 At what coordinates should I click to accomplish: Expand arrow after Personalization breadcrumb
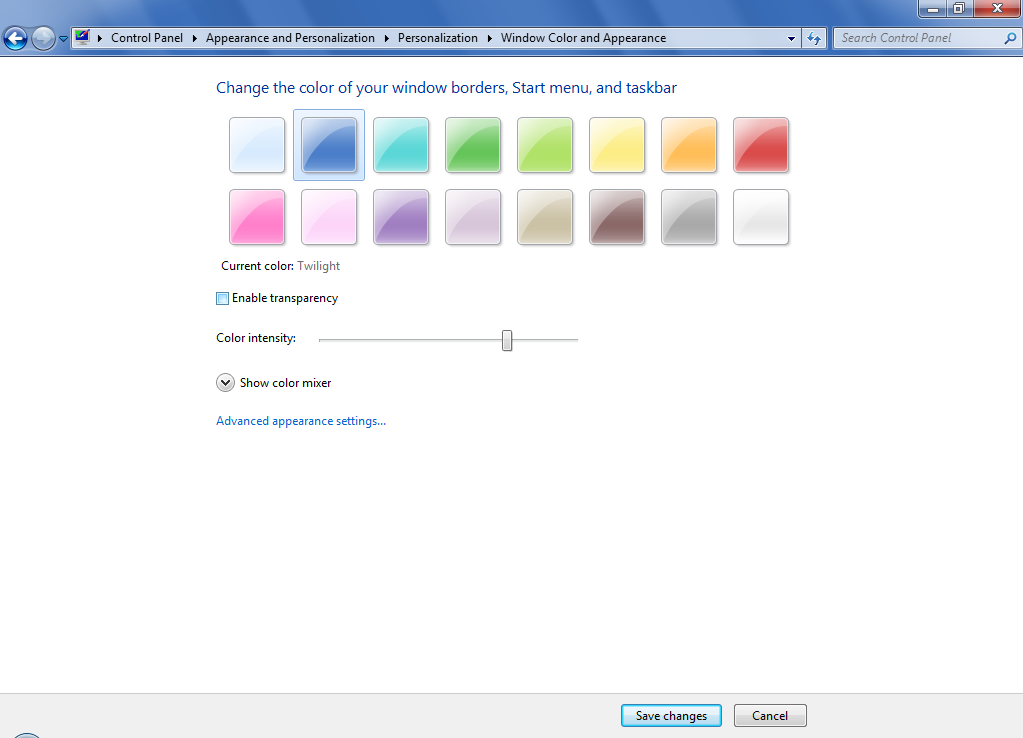tap(489, 38)
